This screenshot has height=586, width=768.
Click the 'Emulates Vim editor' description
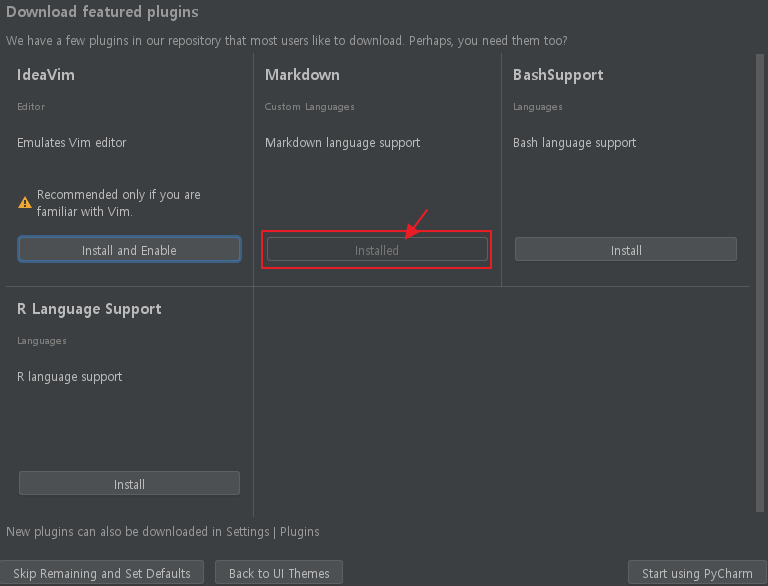[72, 143]
